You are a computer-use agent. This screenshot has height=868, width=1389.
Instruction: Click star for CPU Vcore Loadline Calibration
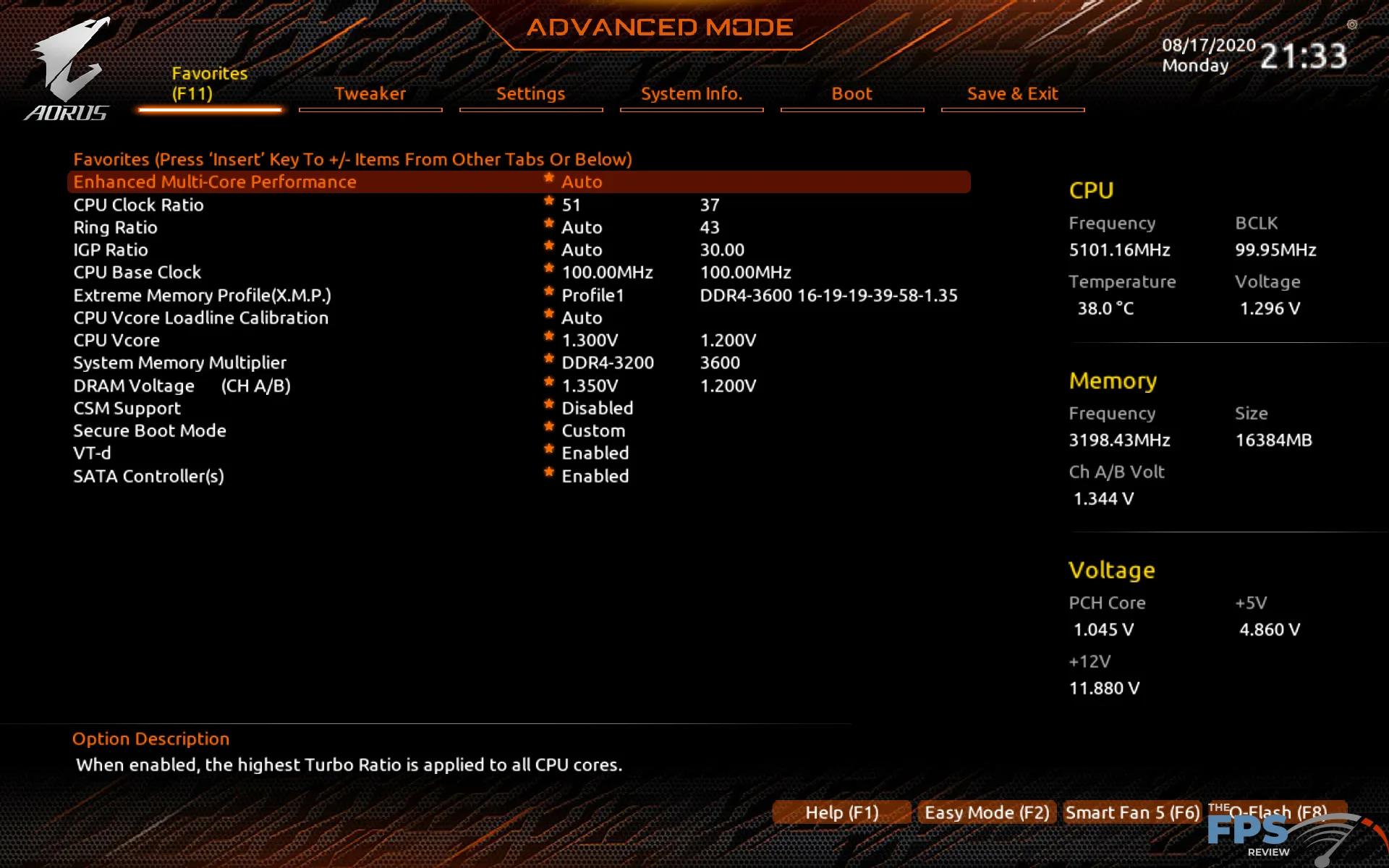pos(549,314)
